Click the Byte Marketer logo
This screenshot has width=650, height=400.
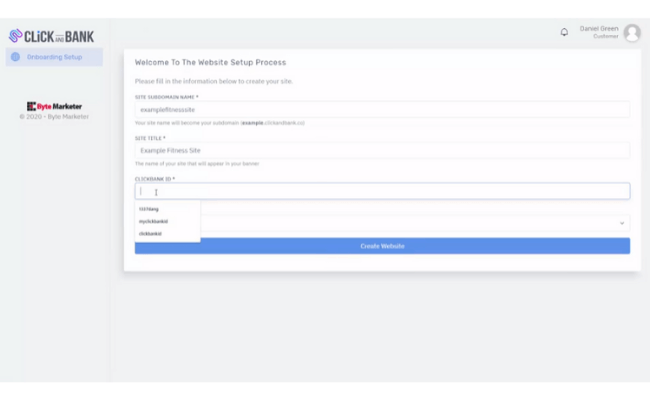tap(54, 107)
